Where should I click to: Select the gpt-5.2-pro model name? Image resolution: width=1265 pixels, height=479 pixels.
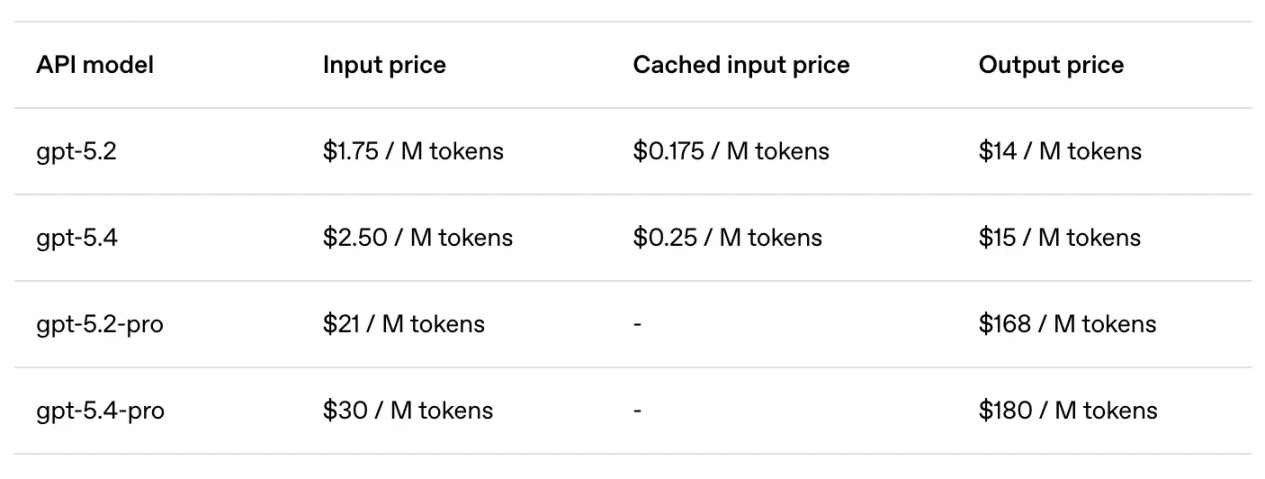click(100, 325)
